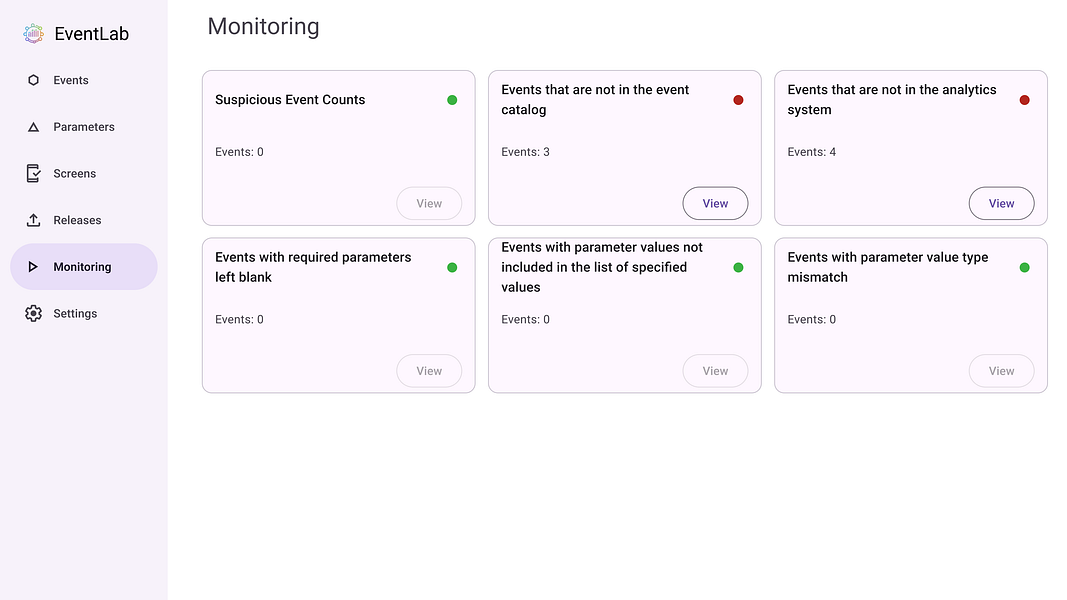Click the triangle Parameters icon in sidebar
The height and width of the screenshot is (600, 1067).
pyautogui.click(x=33, y=127)
